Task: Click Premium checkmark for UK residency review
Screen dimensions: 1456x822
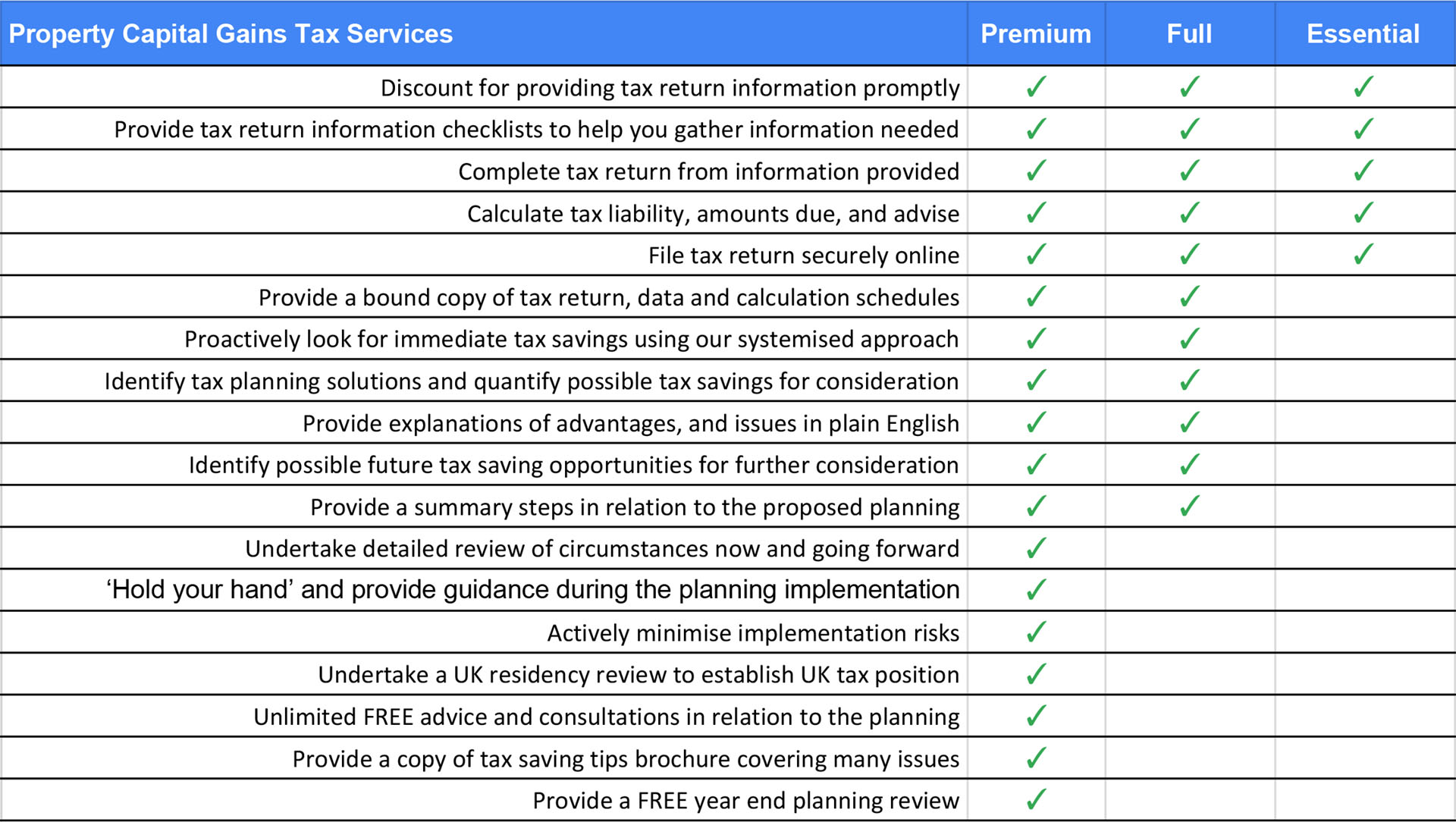Action: click(x=1036, y=674)
